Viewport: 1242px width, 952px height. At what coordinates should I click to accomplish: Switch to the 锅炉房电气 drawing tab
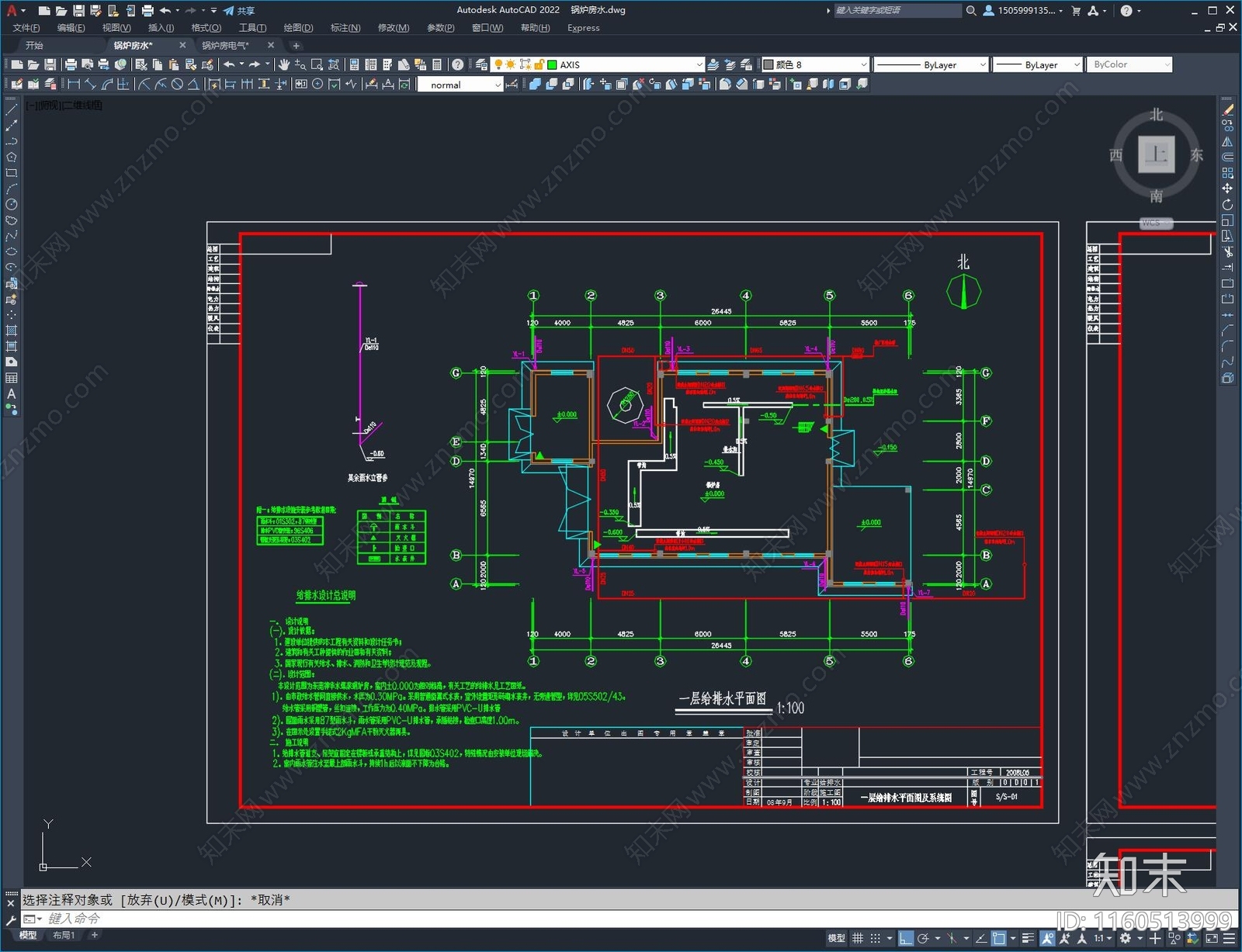pyautogui.click(x=226, y=46)
